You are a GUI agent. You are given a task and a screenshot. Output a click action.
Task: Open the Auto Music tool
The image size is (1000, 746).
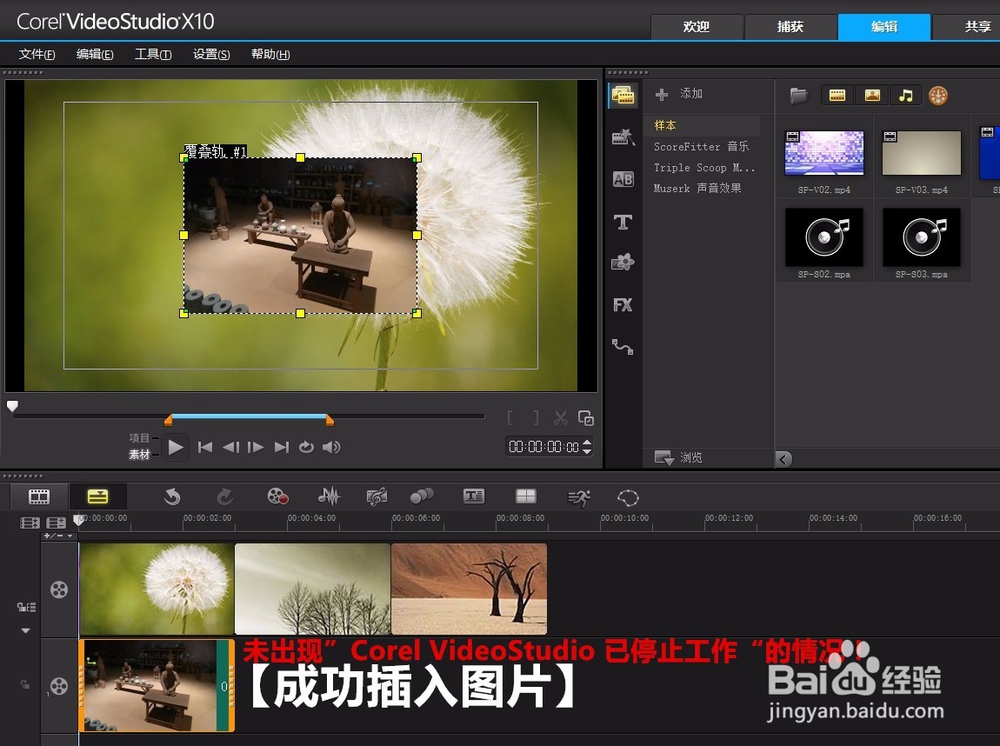coord(376,496)
